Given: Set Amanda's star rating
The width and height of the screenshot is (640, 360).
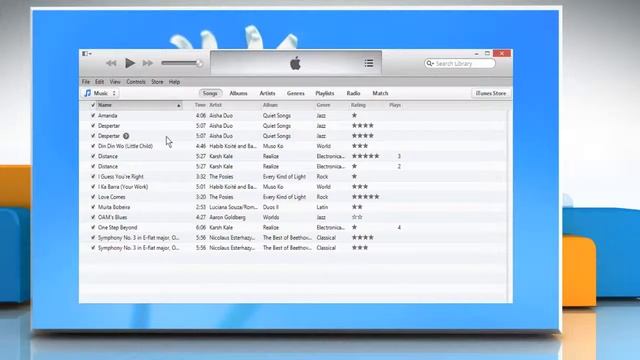Looking at the screenshot, I should click(x=354, y=116).
